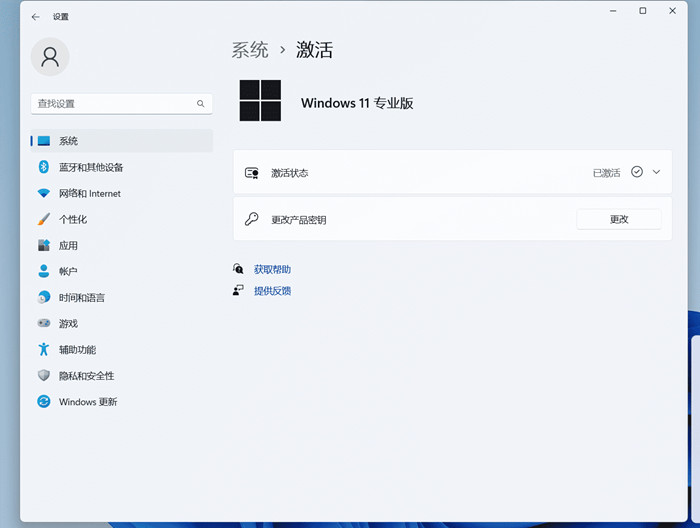Click the 已激活 status text
Viewport: 700px width, 528px height.
(x=606, y=173)
